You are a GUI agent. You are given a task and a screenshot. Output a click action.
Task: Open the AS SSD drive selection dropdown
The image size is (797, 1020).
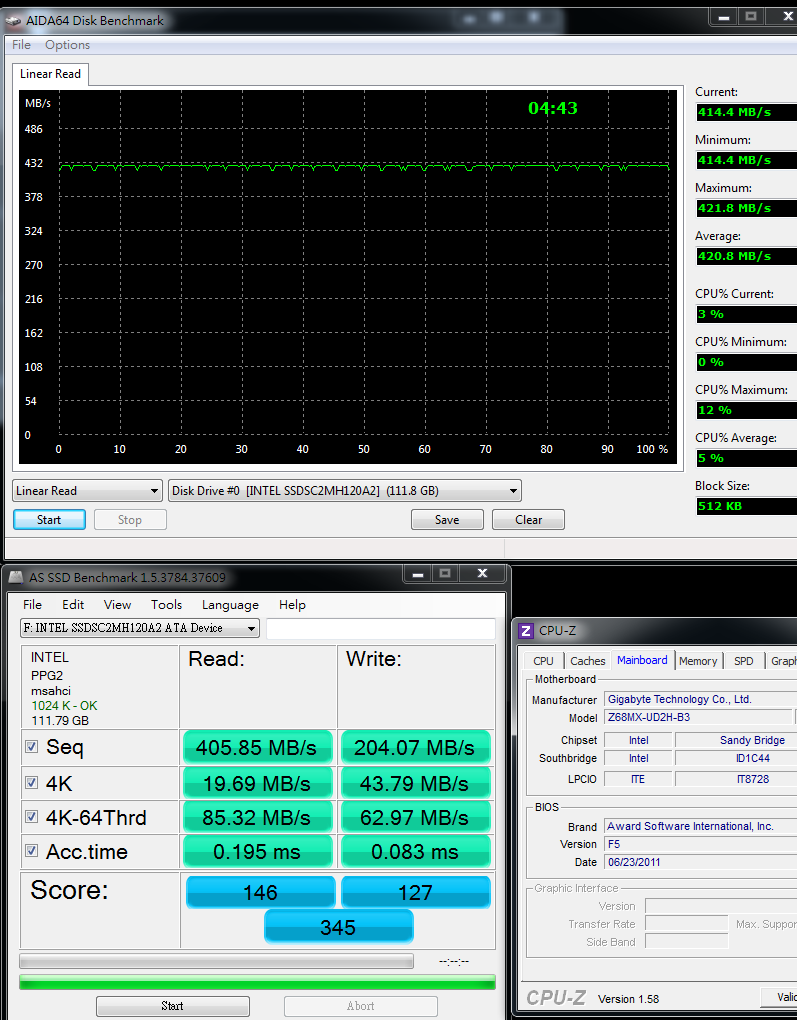[140, 628]
